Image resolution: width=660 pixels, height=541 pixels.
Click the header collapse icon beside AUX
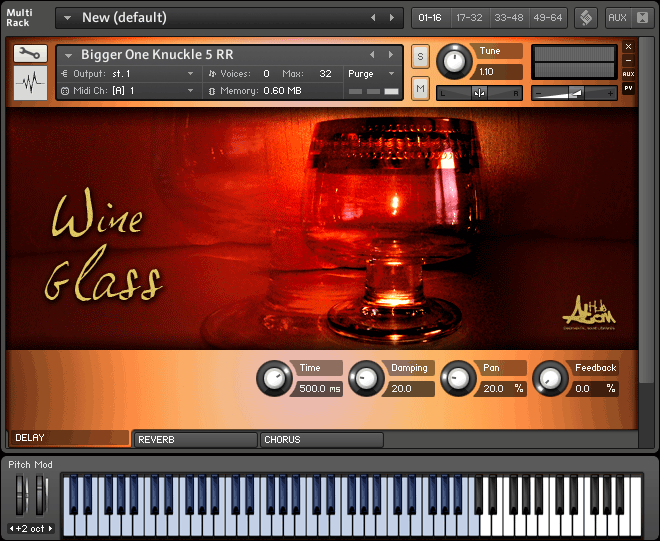coord(642,18)
